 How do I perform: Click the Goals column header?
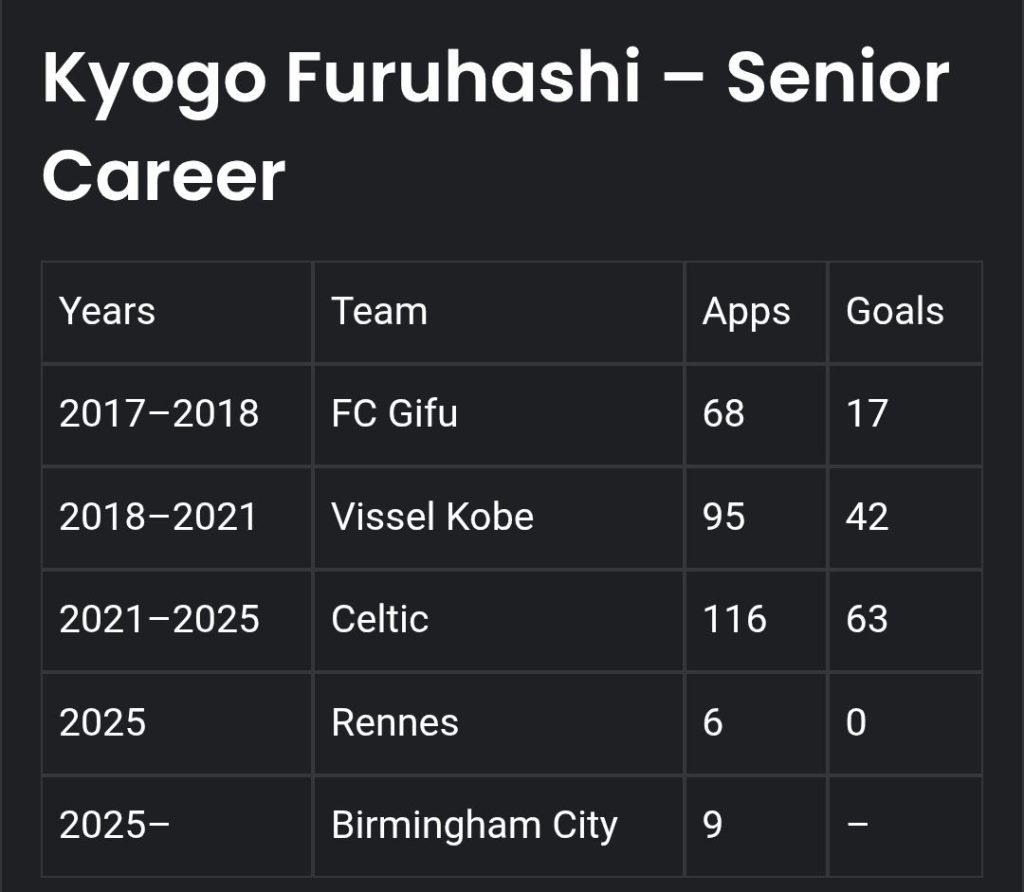905,312
